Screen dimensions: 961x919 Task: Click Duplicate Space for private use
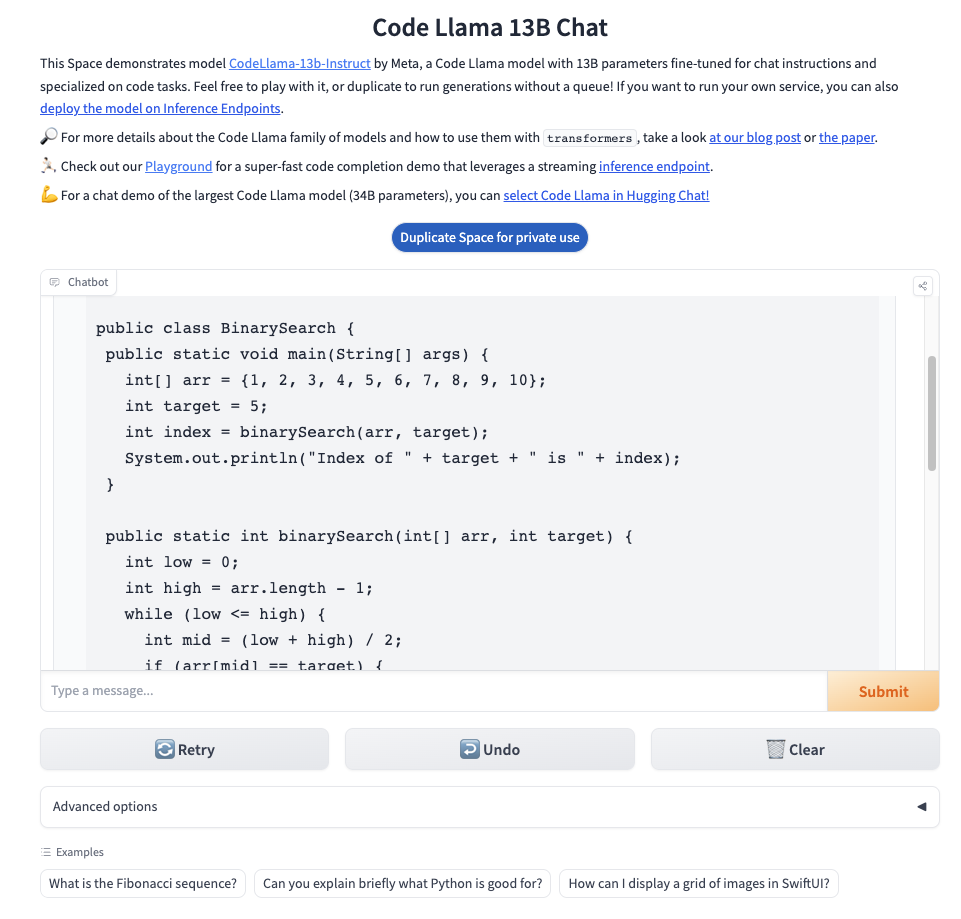(x=489, y=237)
